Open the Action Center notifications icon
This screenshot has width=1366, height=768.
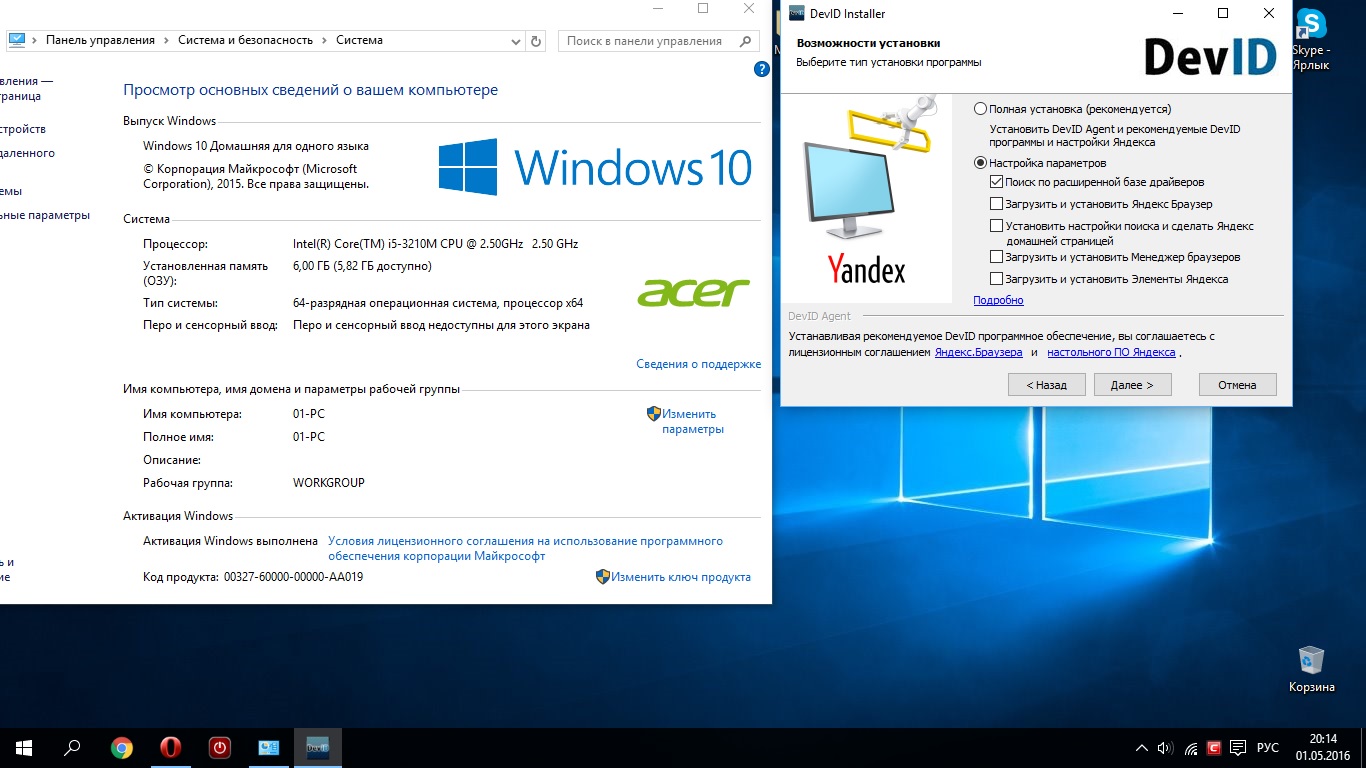point(1238,748)
